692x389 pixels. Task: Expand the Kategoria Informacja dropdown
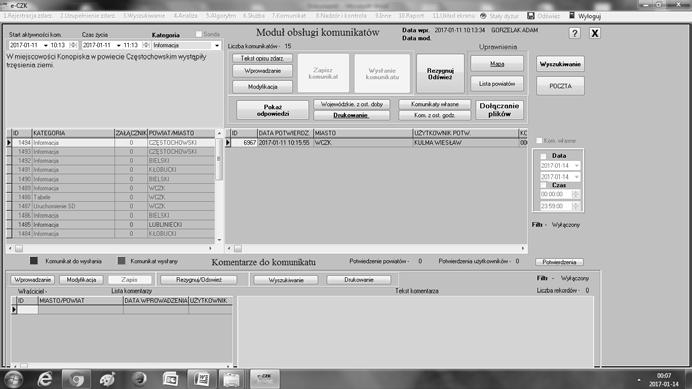point(217,45)
